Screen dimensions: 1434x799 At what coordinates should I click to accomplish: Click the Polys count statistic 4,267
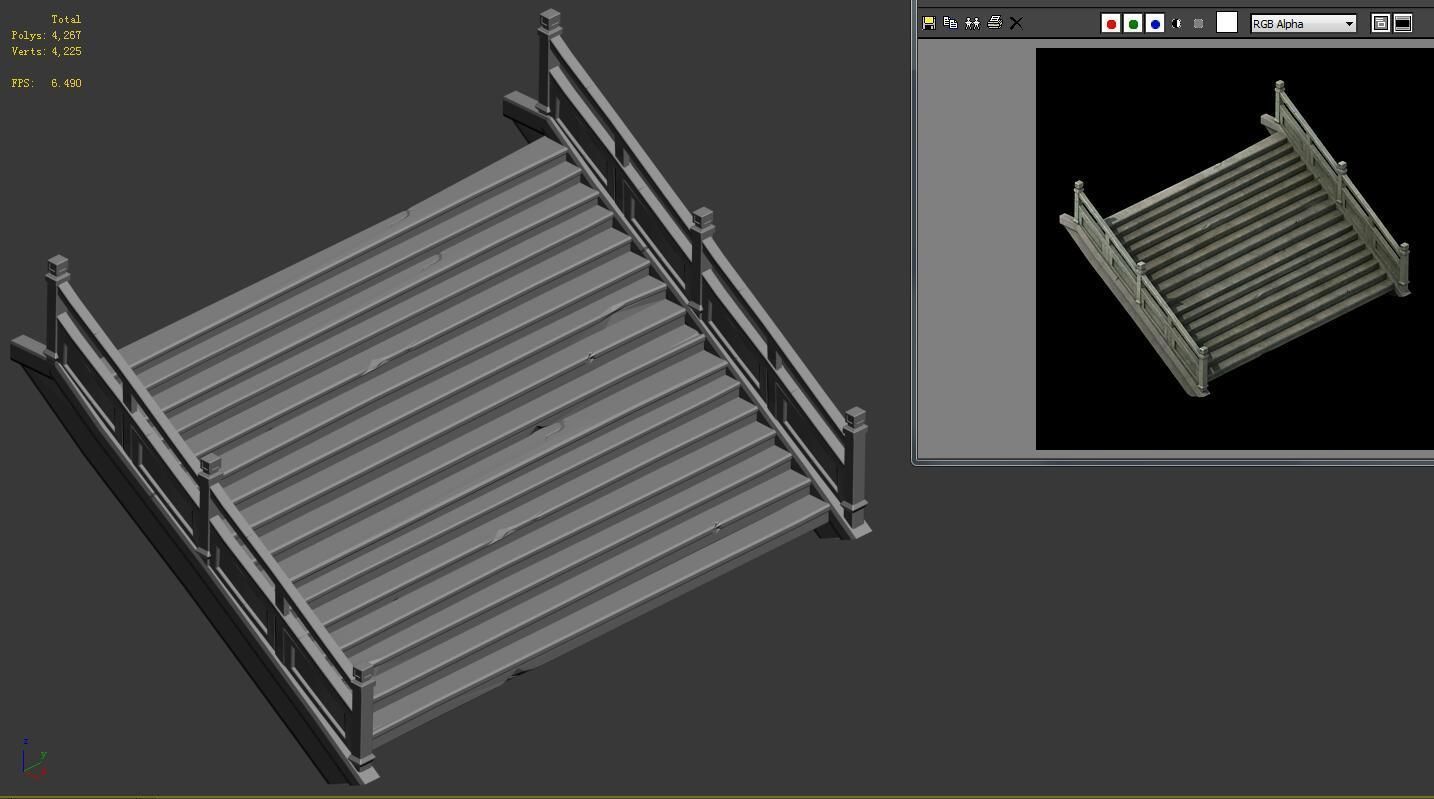[47, 35]
